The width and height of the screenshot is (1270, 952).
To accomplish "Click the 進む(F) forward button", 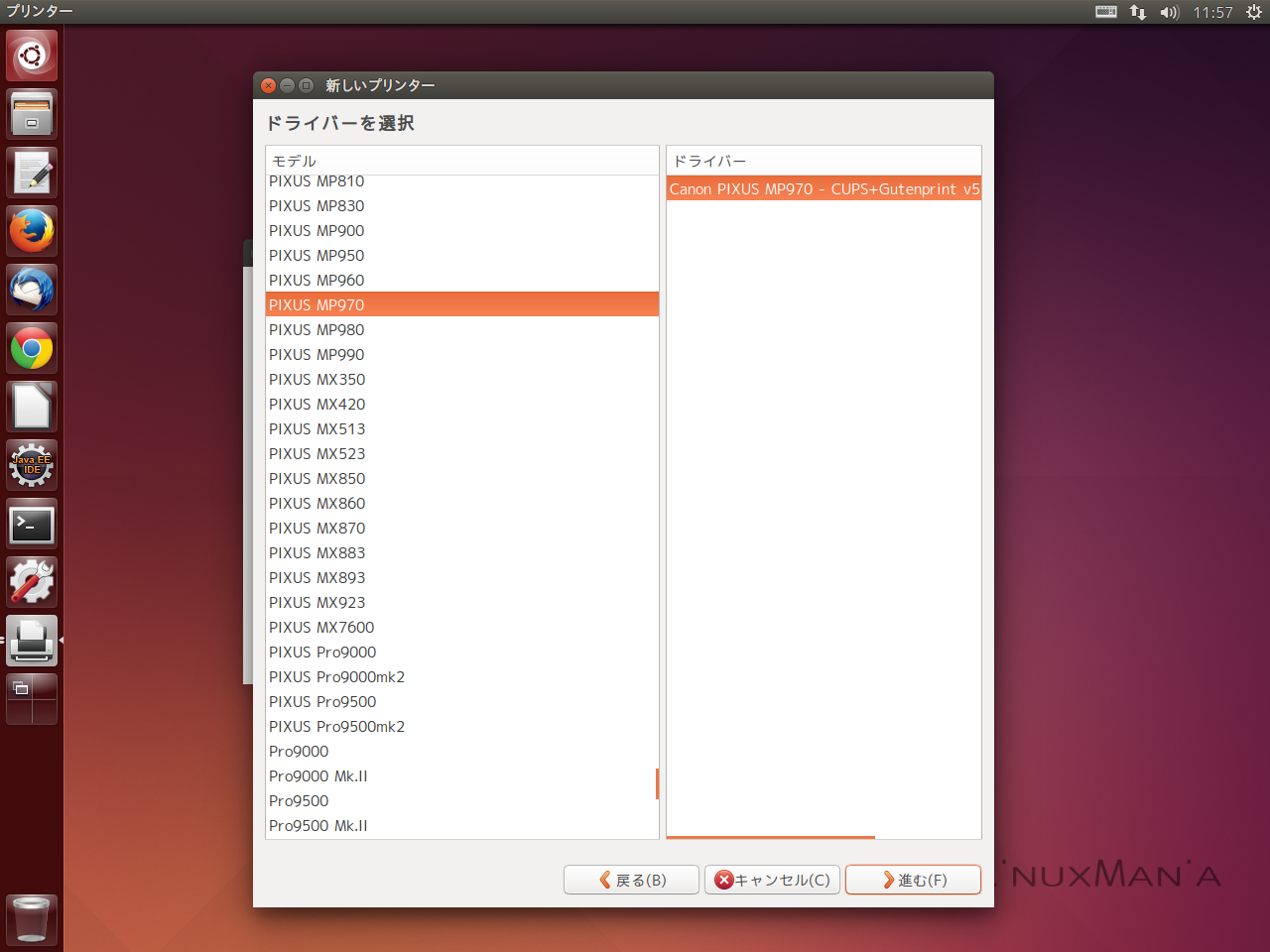I will click(913, 880).
